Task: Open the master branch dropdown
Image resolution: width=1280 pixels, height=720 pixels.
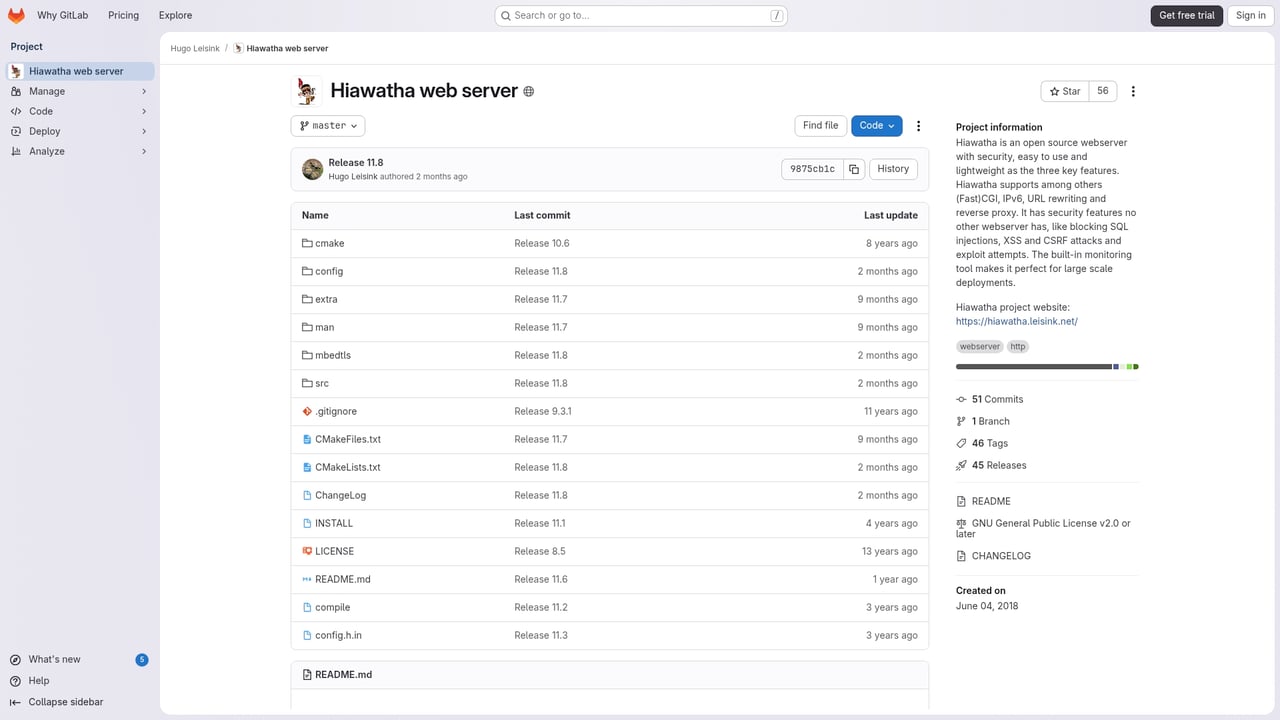Action: (x=328, y=126)
